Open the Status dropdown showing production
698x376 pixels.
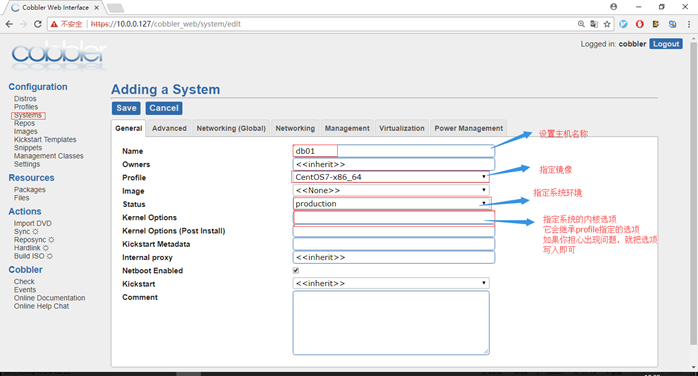pyautogui.click(x=391, y=204)
